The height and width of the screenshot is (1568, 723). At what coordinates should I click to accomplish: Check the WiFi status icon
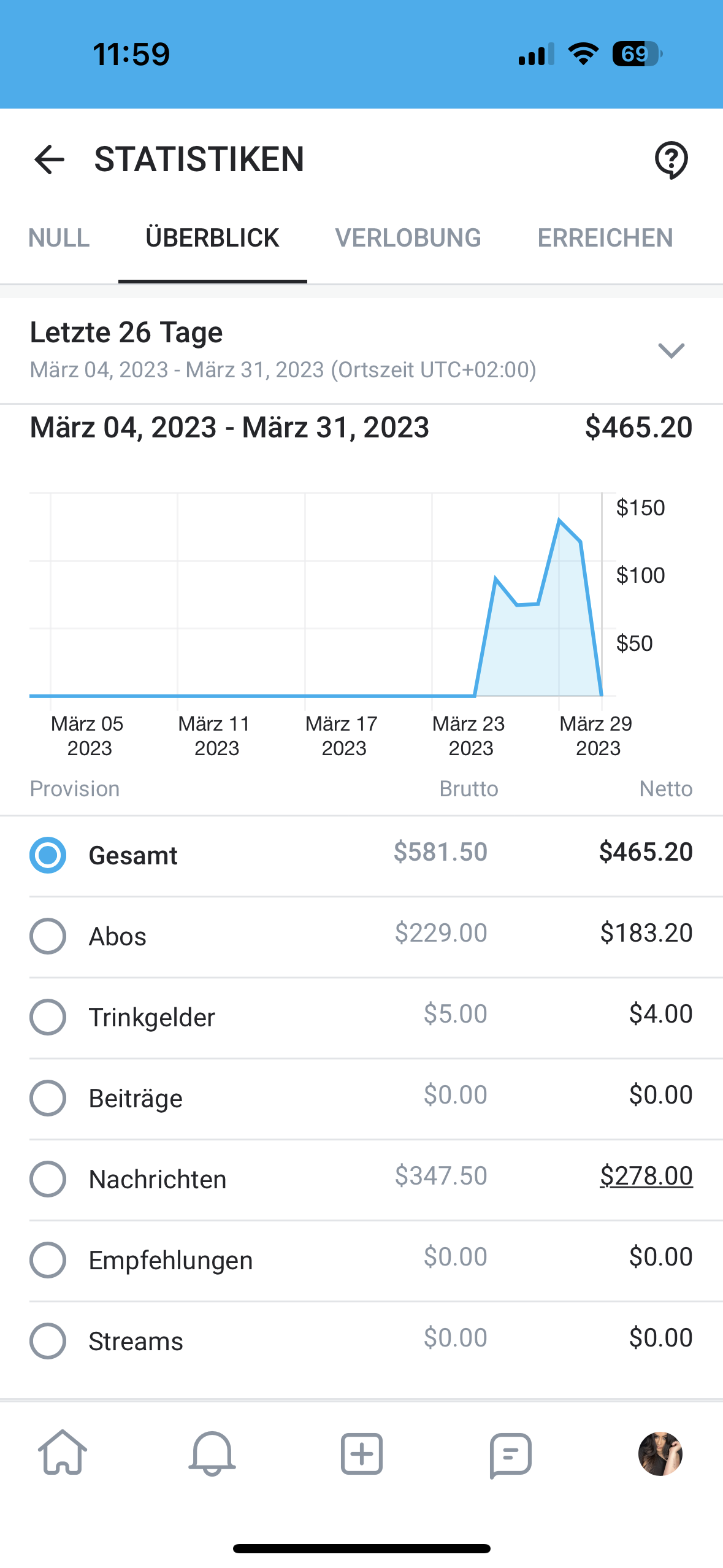pyautogui.click(x=583, y=54)
